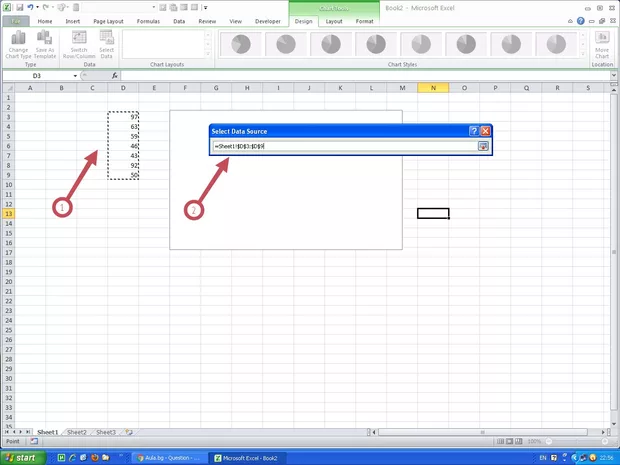Screen dimensions: 620x465
Task: Open the Review ribbon tab
Action: point(207,21)
